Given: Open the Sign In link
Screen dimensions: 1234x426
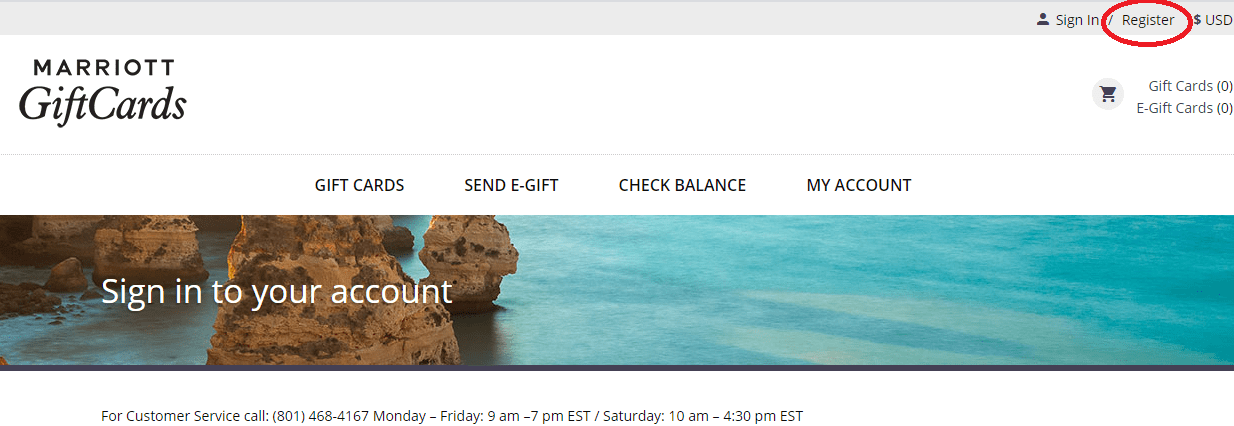Looking at the screenshot, I should click(x=1077, y=20).
